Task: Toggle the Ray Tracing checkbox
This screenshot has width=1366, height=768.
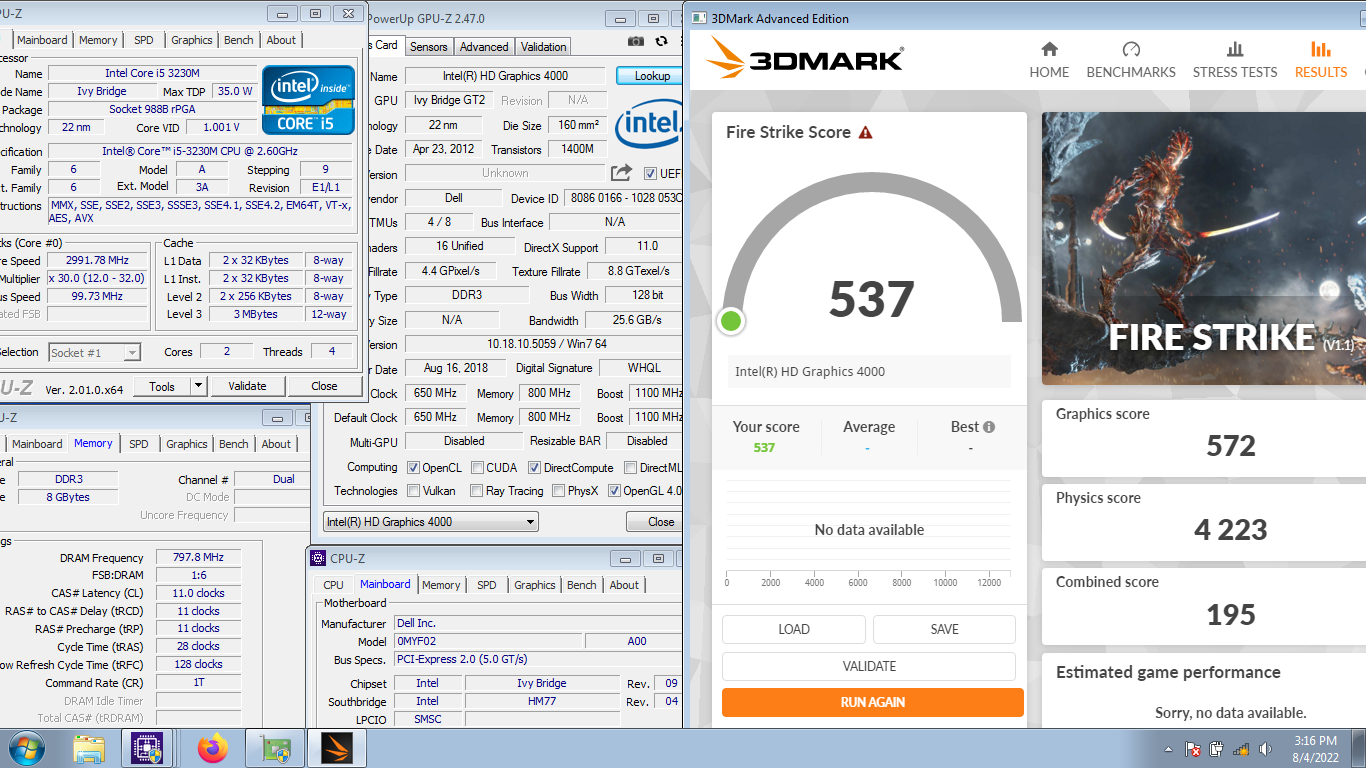Action: [478, 491]
